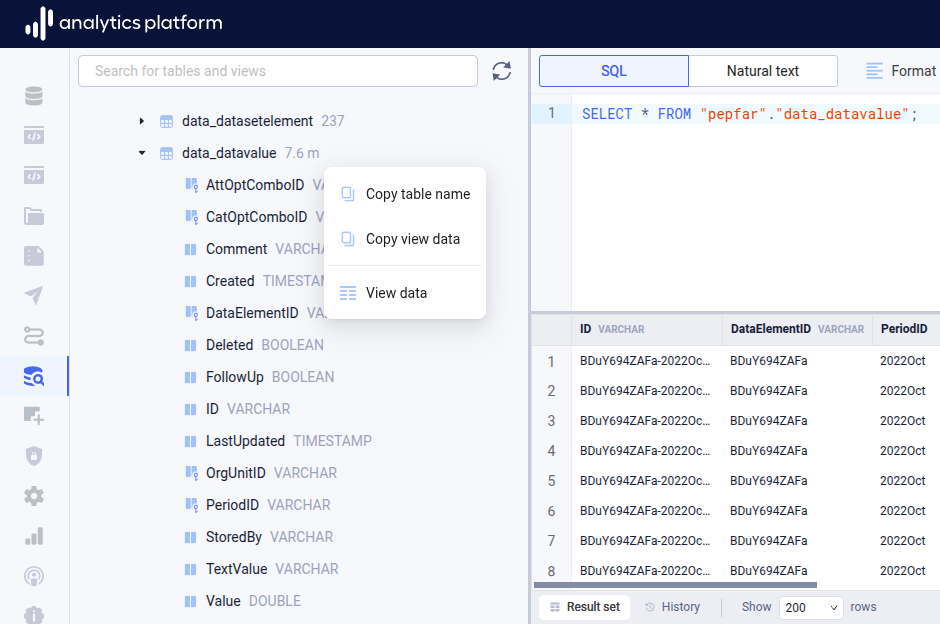Click the refresh icon beside the search bar
940x624 pixels.
click(502, 71)
